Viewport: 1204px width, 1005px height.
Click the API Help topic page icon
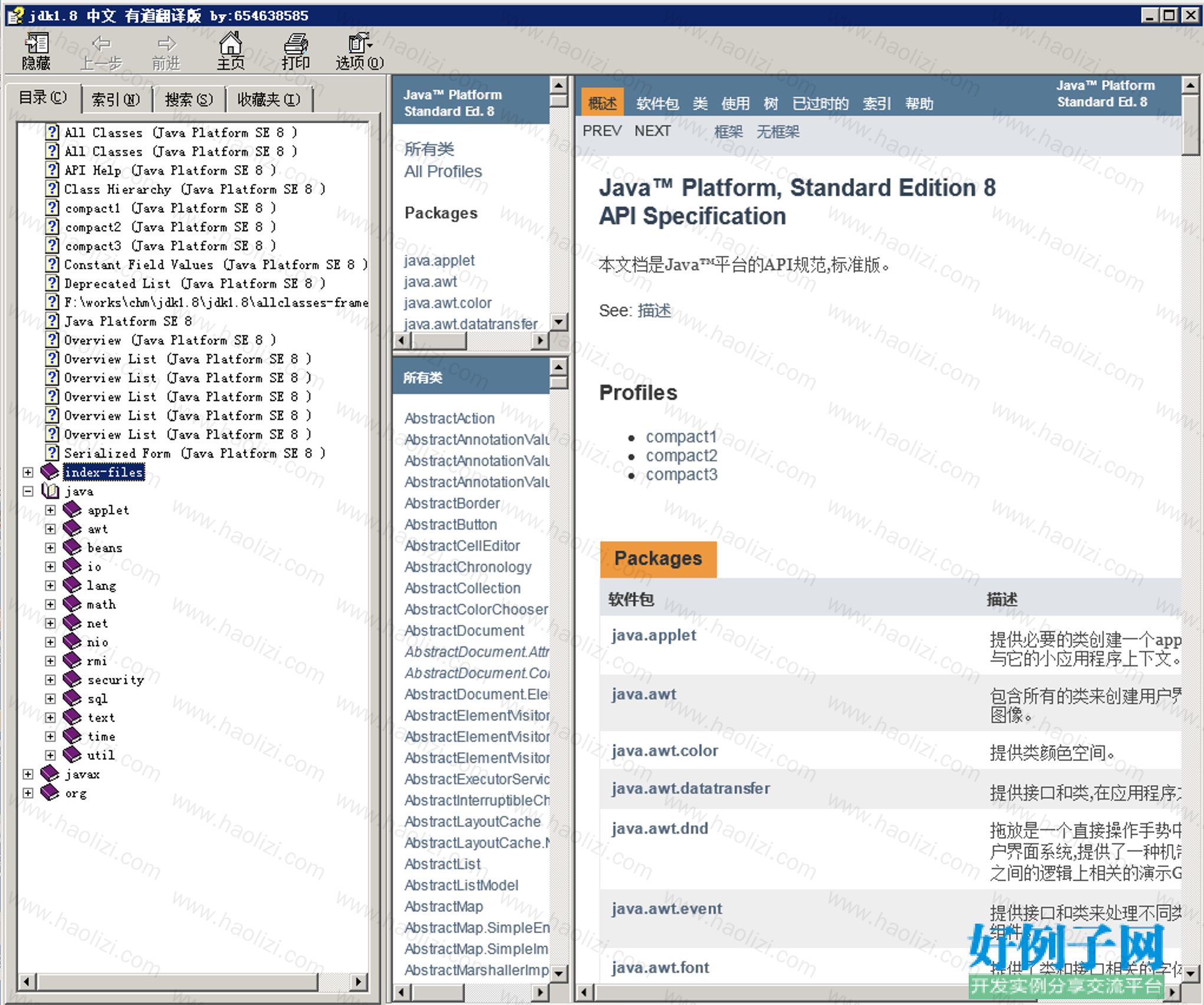[x=52, y=170]
